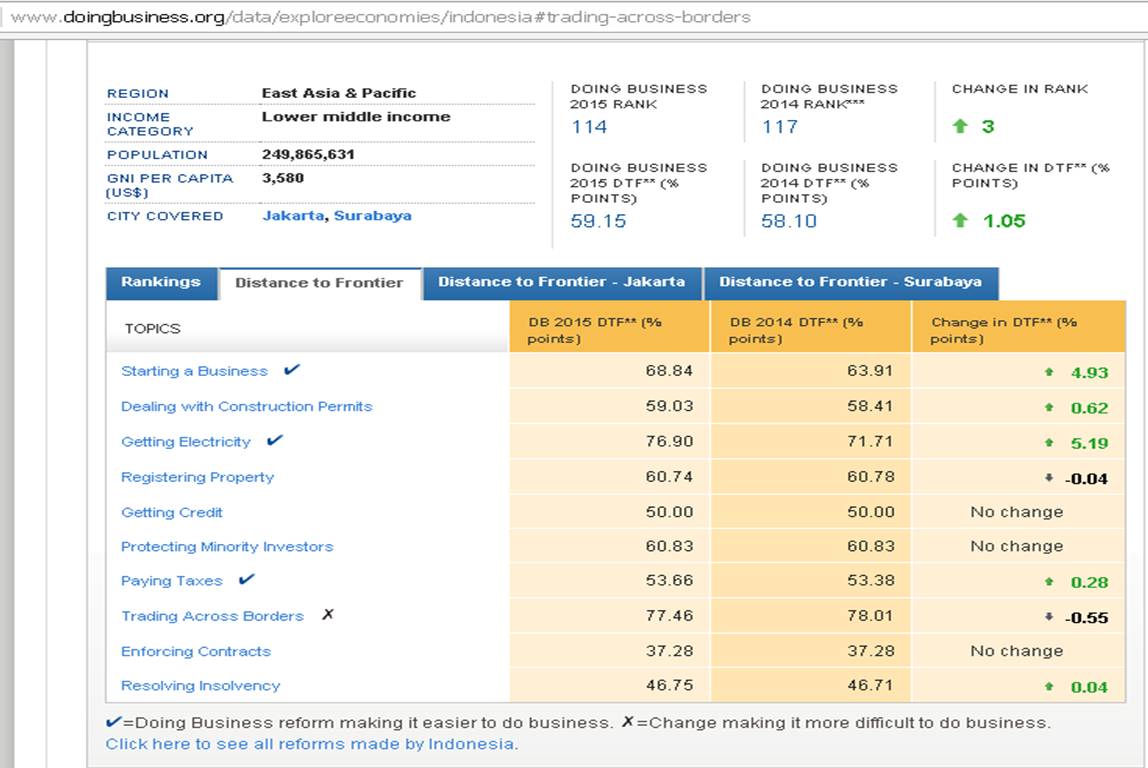
Task: Open the Trading Across Borders topic
Action: [x=212, y=616]
